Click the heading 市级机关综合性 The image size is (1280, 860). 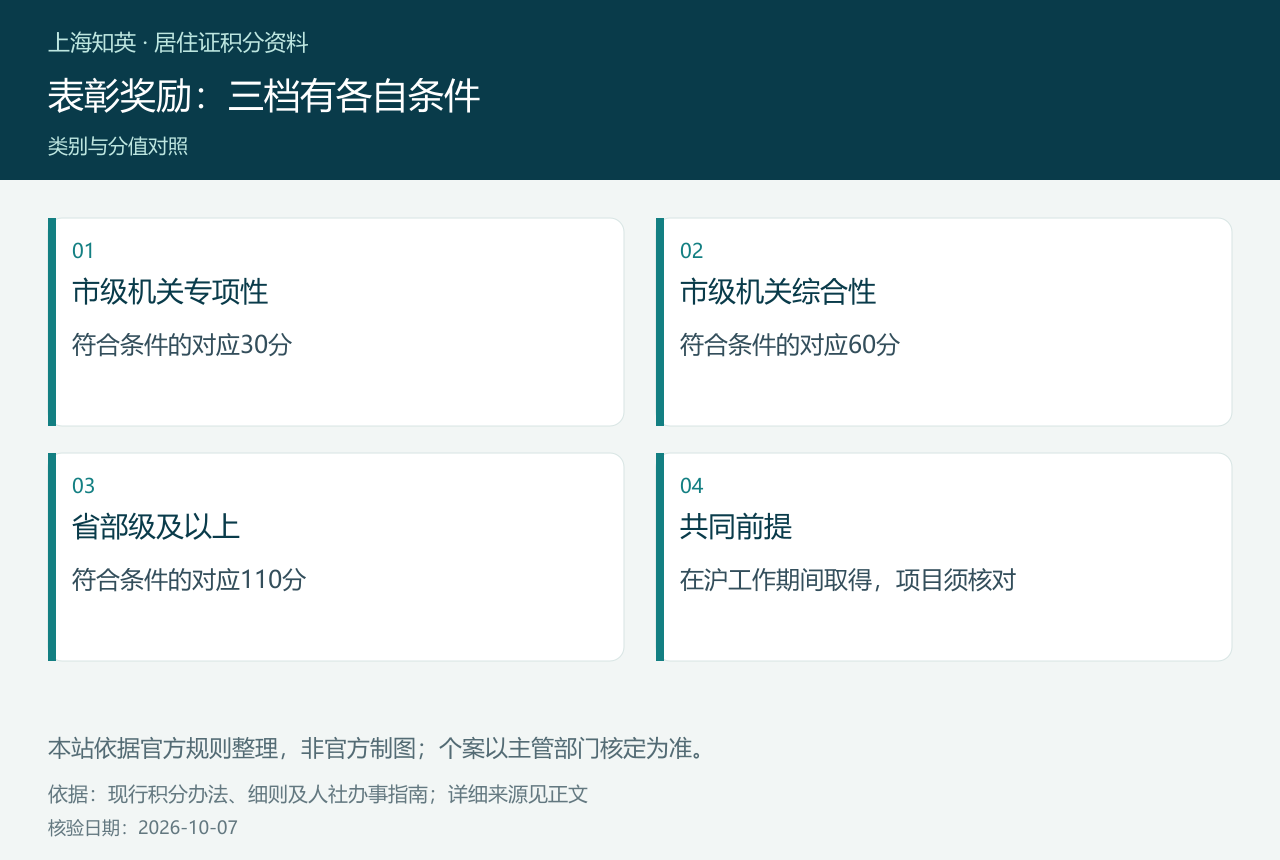pyautogui.click(x=778, y=292)
